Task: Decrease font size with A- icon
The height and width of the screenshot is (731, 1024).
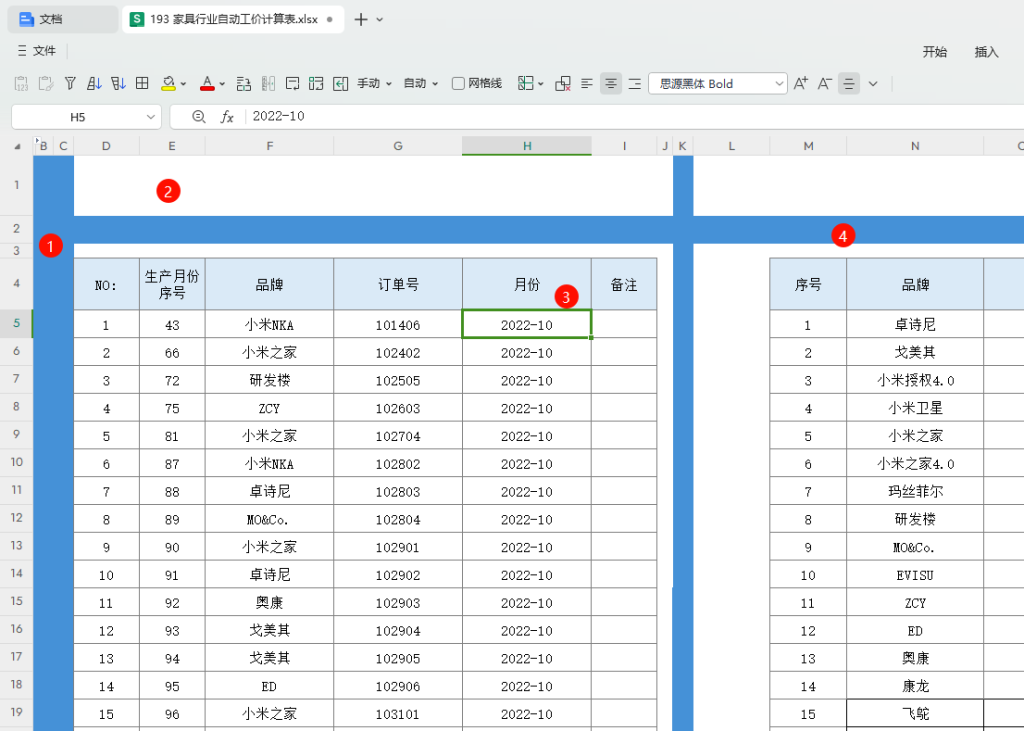Action: [x=825, y=84]
